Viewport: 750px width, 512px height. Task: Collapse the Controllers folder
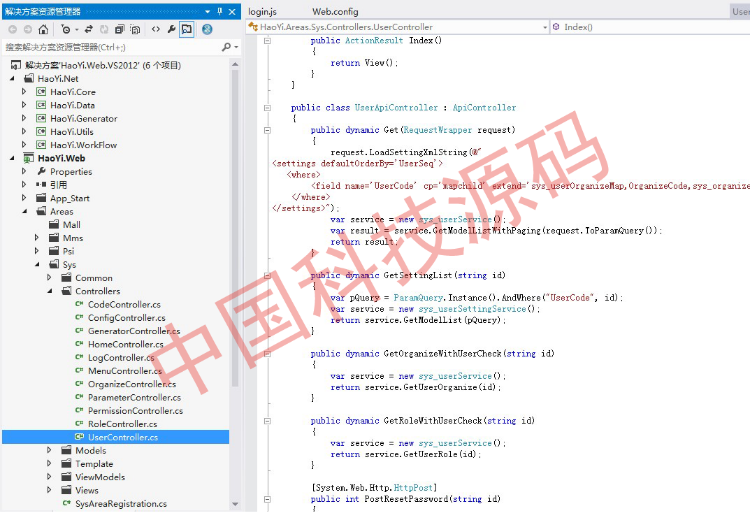[x=50, y=290]
